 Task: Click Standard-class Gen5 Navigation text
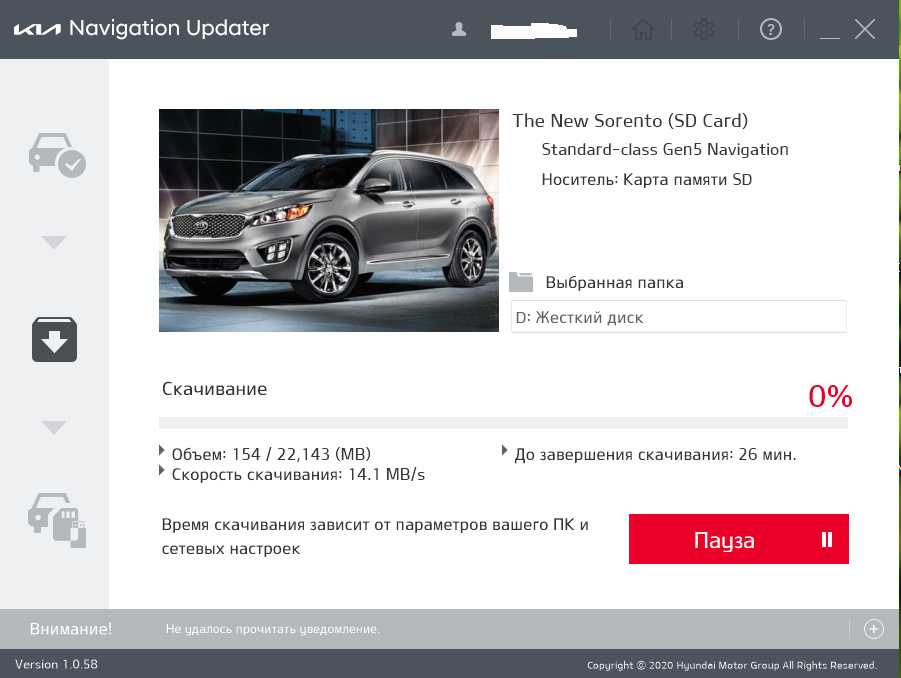pyautogui.click(x=665, y=149)
